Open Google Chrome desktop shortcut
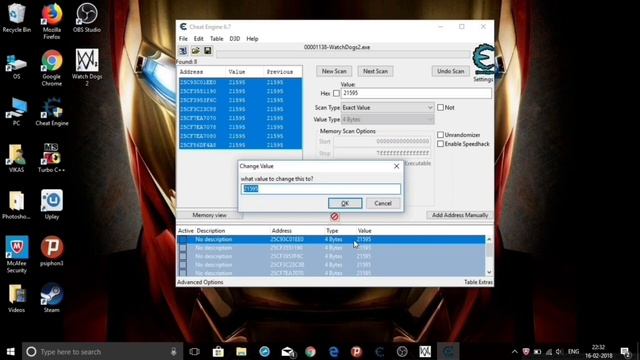Viewport: 640px width, 360px height. [x=52, y=68]
